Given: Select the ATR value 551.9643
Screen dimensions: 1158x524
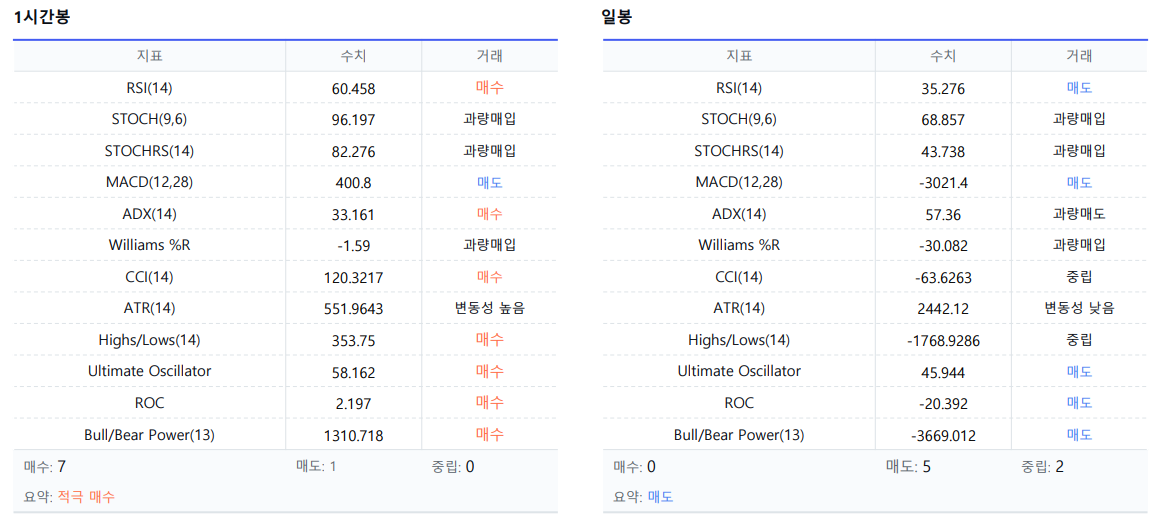Looking at the screenshot, I should pos(354,310).
